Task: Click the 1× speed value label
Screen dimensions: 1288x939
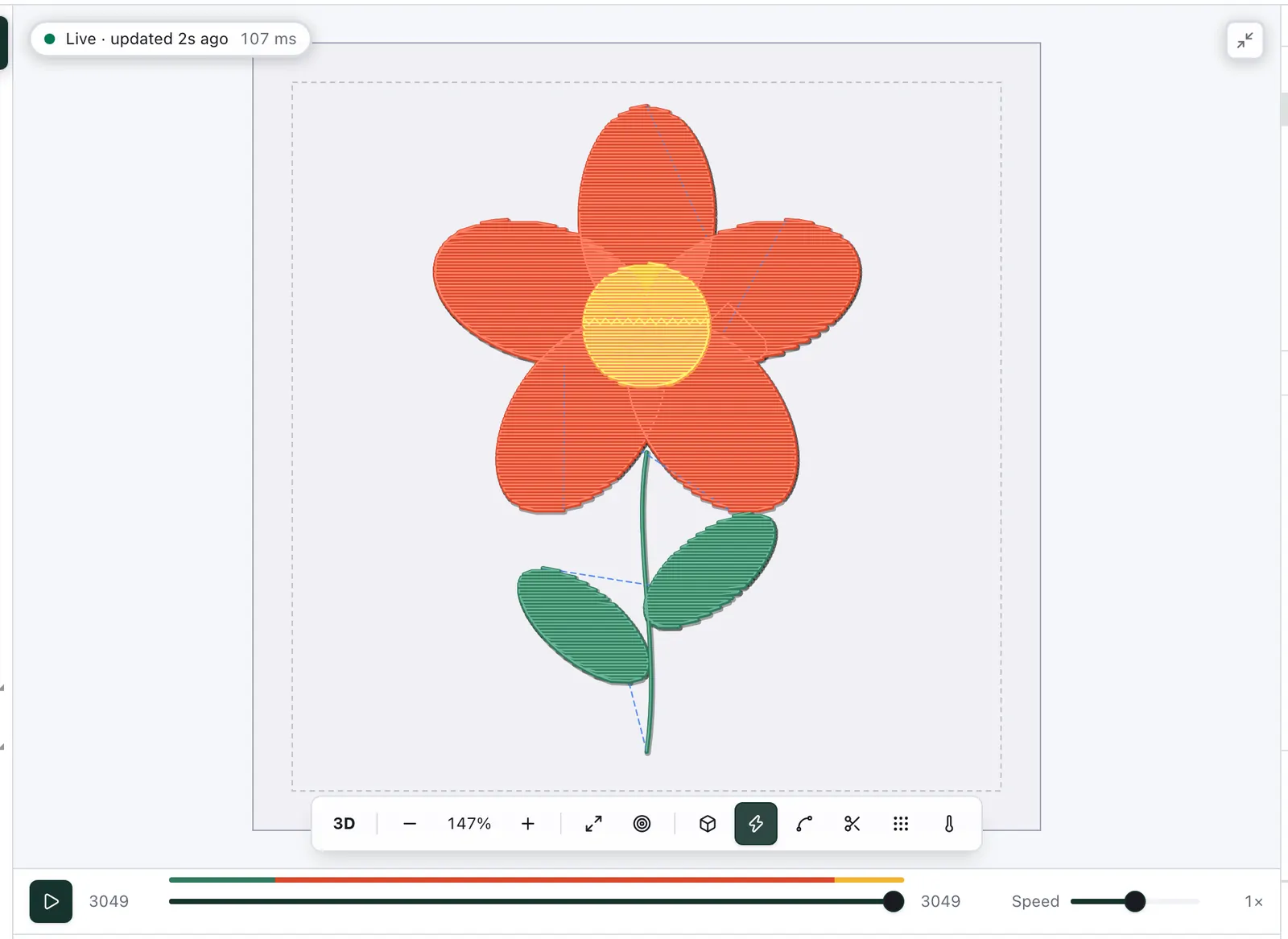Action: coord(1253,901)
